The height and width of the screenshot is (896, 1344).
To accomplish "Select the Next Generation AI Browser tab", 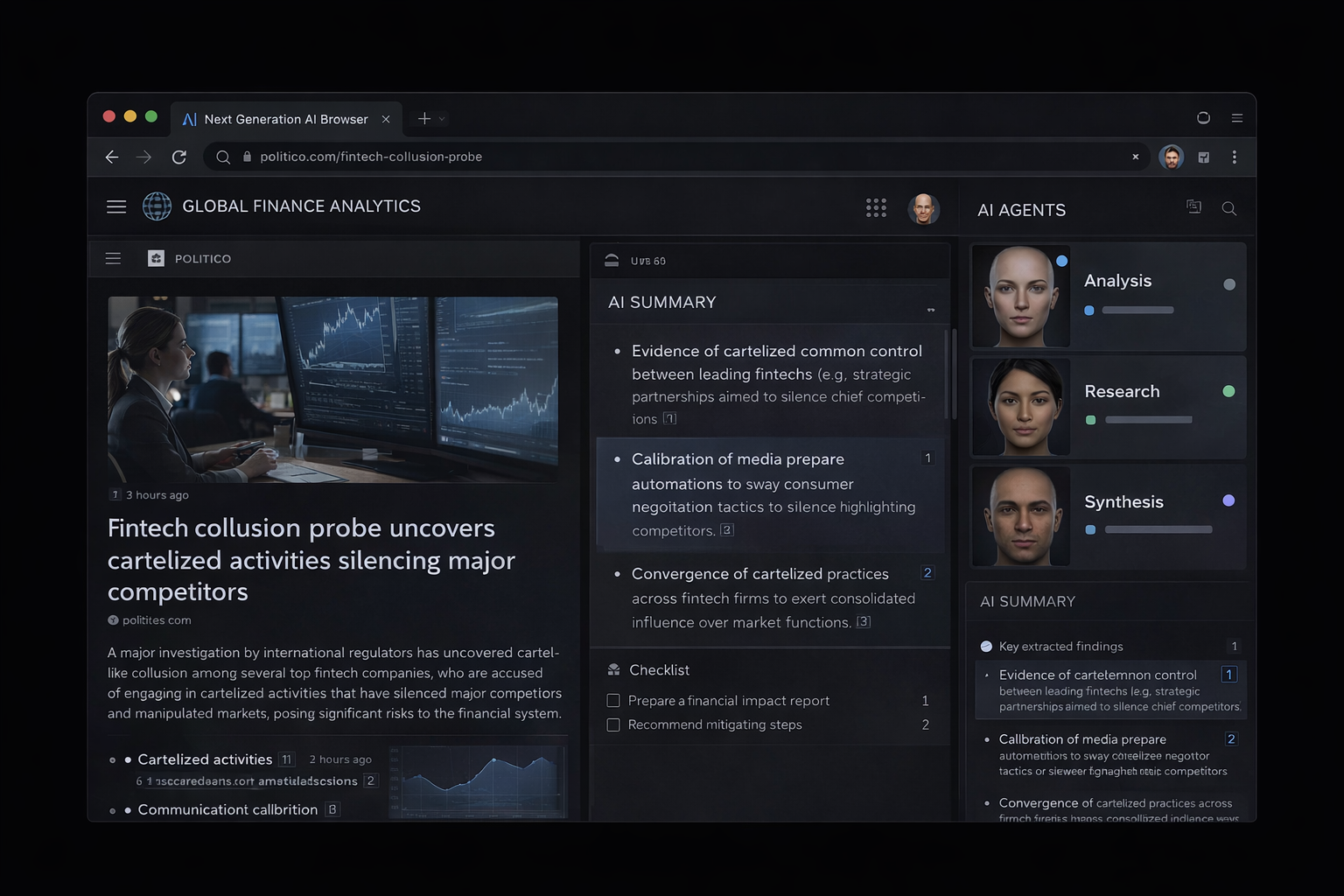I will [284, 118].
